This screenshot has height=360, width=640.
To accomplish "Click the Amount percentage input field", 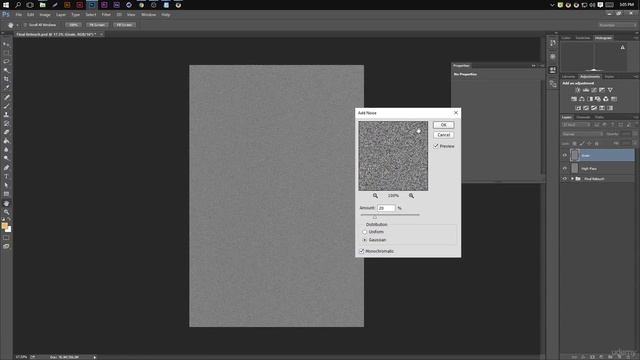I will click(x=386, y=208).
